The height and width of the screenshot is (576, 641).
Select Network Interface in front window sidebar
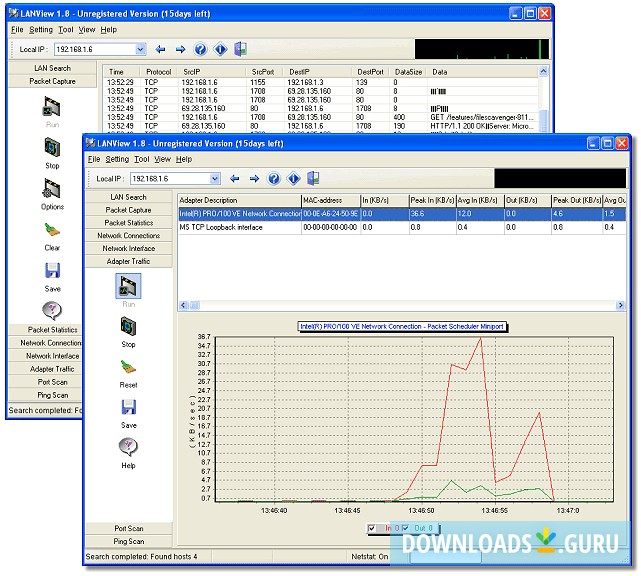pos(128,248)
